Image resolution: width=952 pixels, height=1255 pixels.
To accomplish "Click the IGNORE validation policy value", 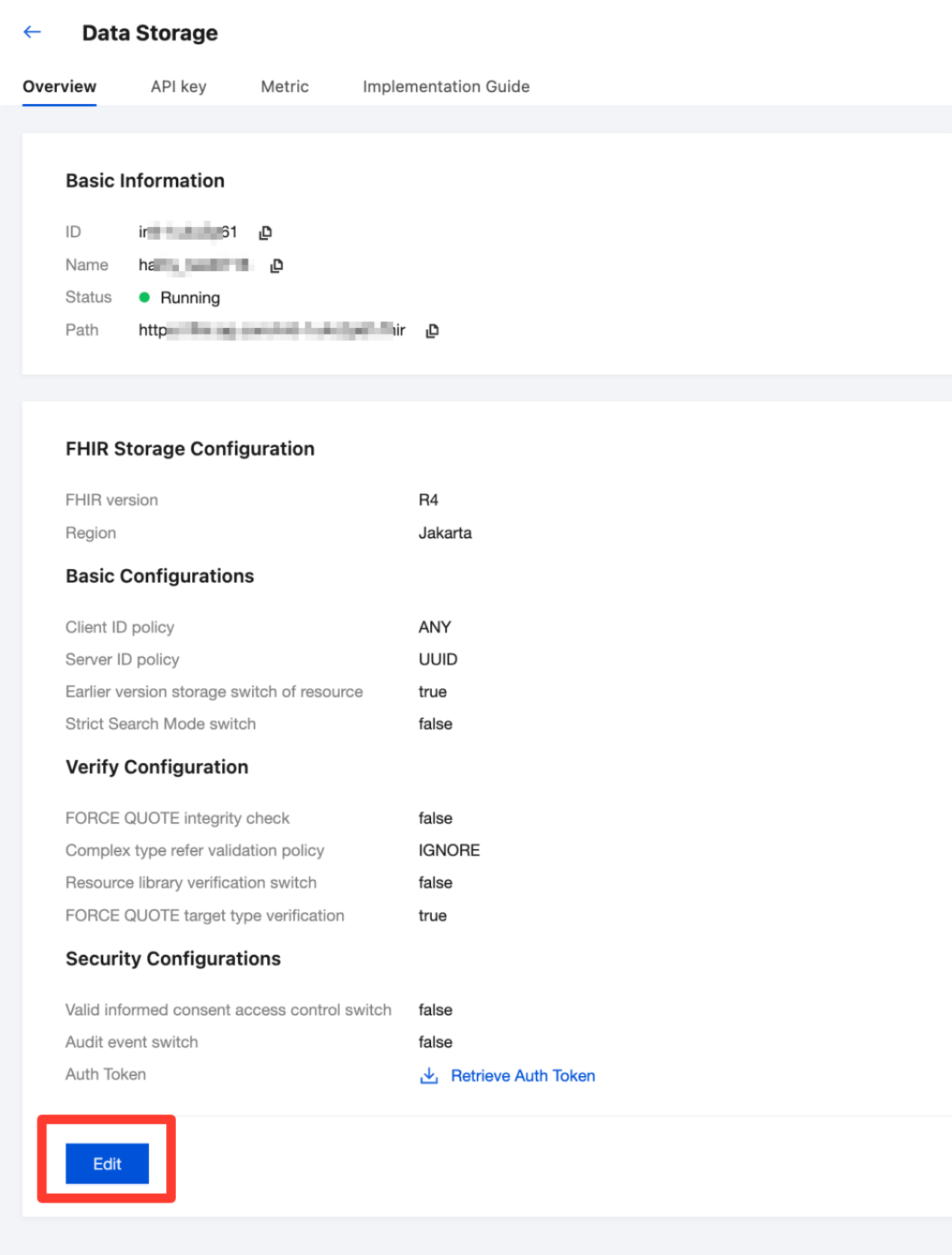I will tap(449, 851).
